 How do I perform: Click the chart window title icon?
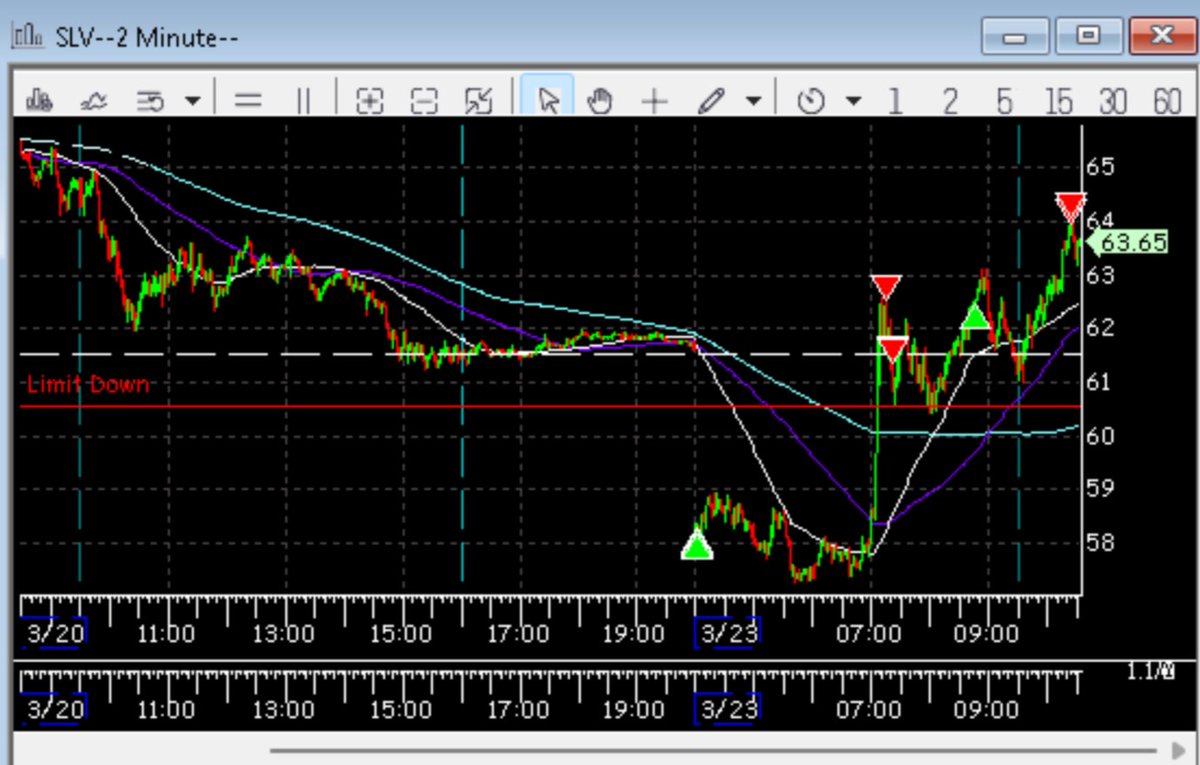pyautogui.click(x=27, y=37)
